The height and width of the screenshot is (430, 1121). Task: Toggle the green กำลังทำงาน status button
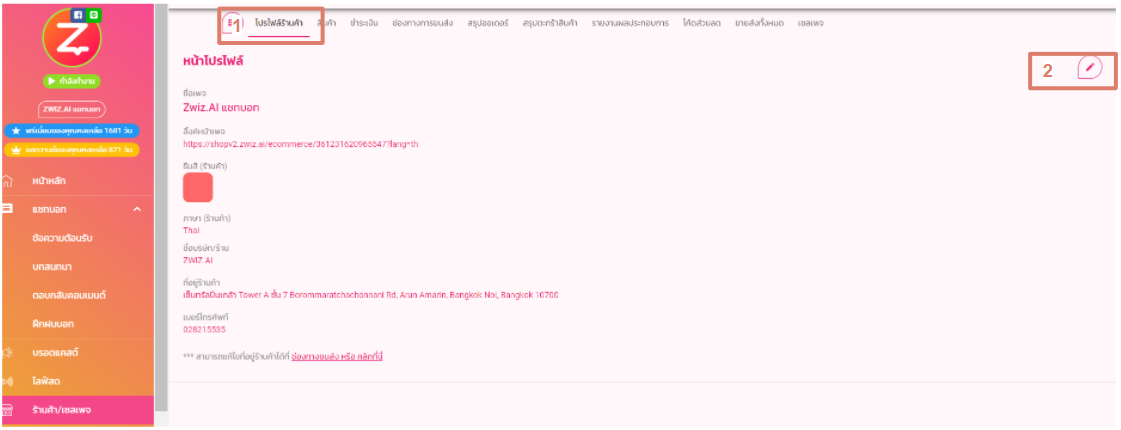click(x=72, y=81)
